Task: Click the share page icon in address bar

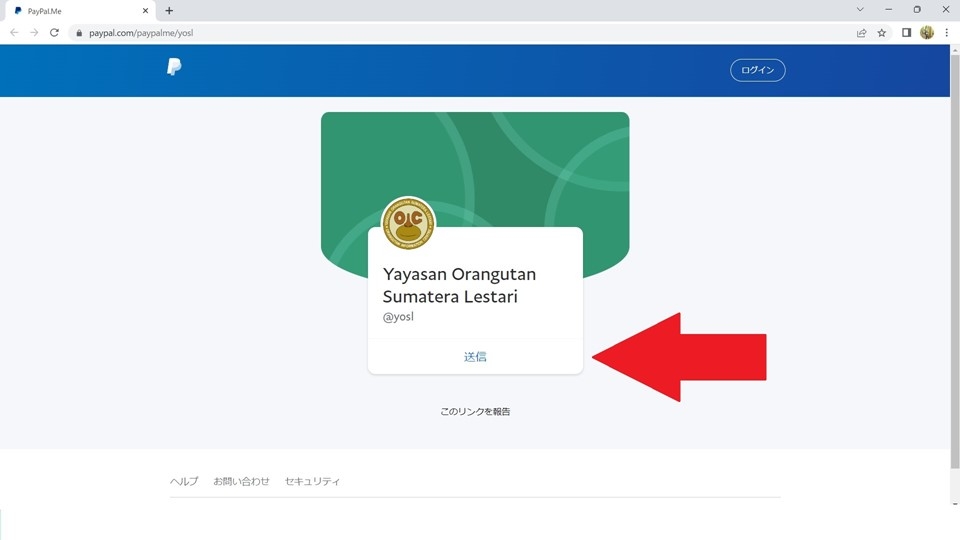Action: [x=861, y=33]
